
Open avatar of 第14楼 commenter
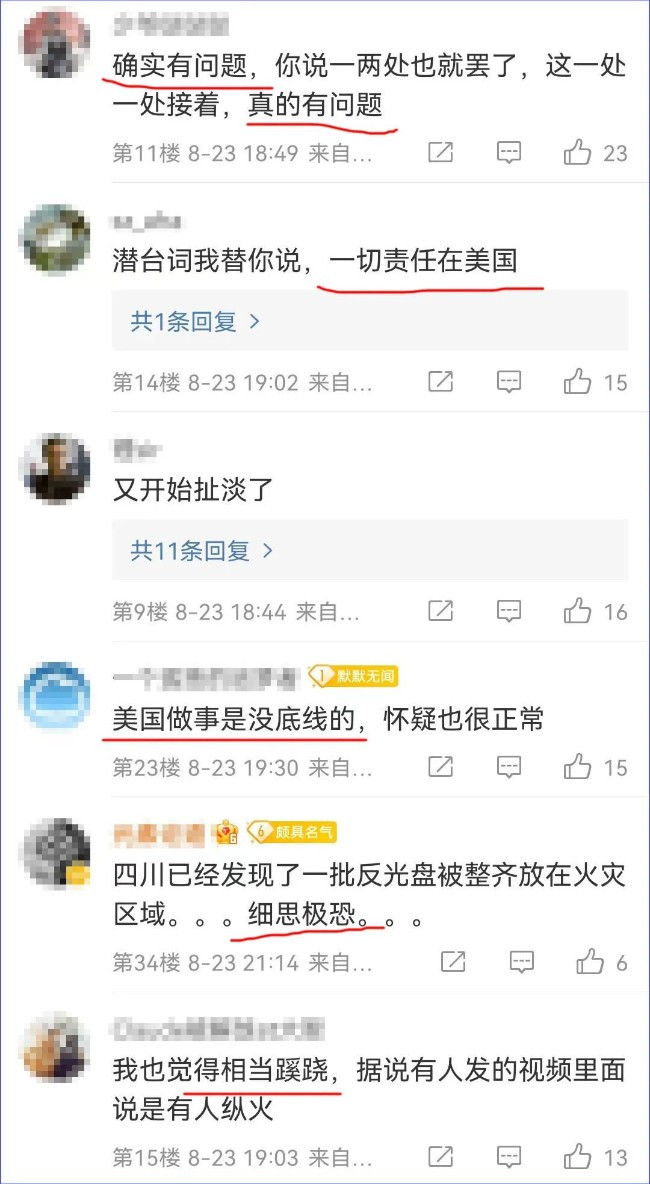(x=55, y=239)
